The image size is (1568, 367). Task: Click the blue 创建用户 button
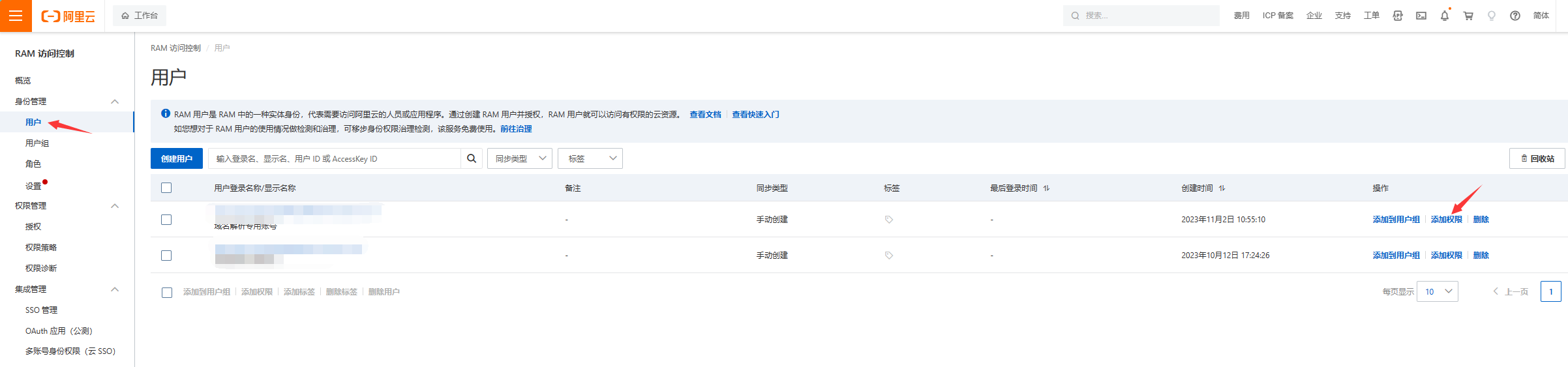click(x=177, y=158)
